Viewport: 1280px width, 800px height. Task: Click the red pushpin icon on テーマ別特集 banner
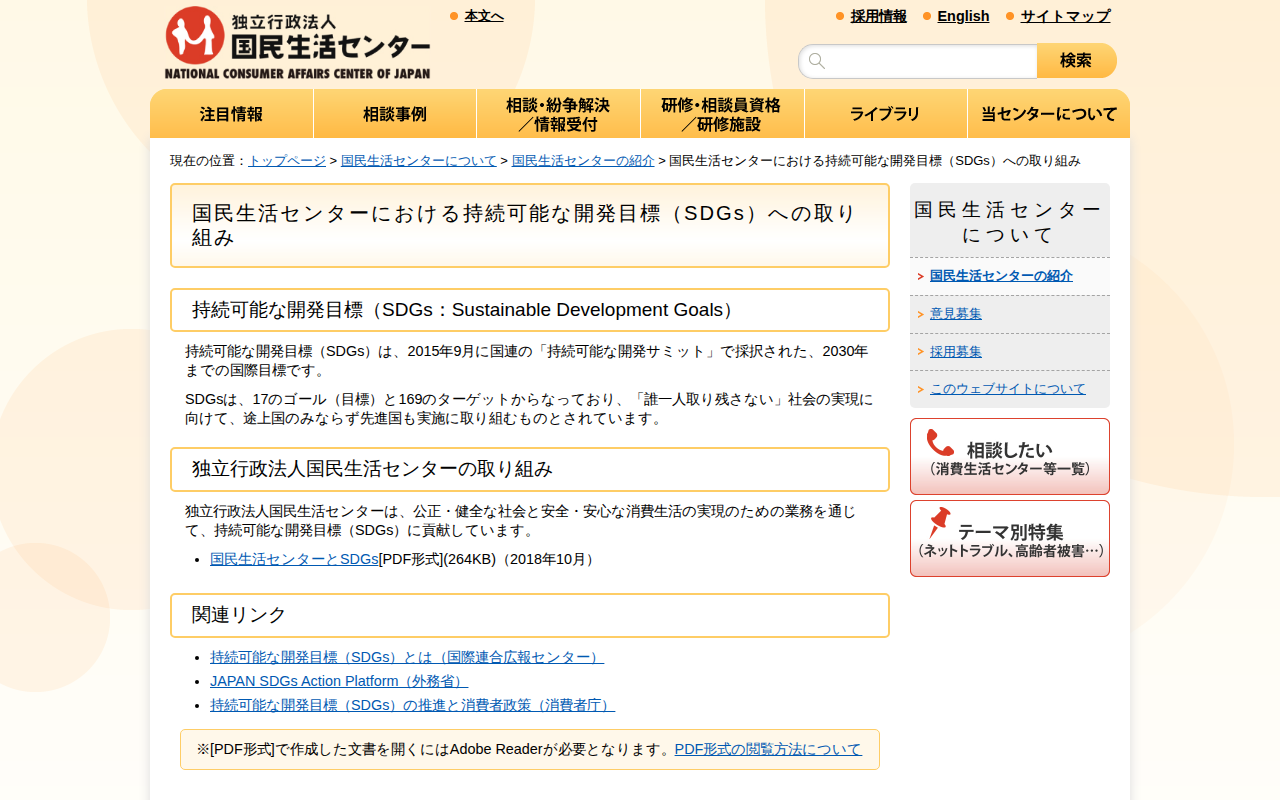(939, 523)
